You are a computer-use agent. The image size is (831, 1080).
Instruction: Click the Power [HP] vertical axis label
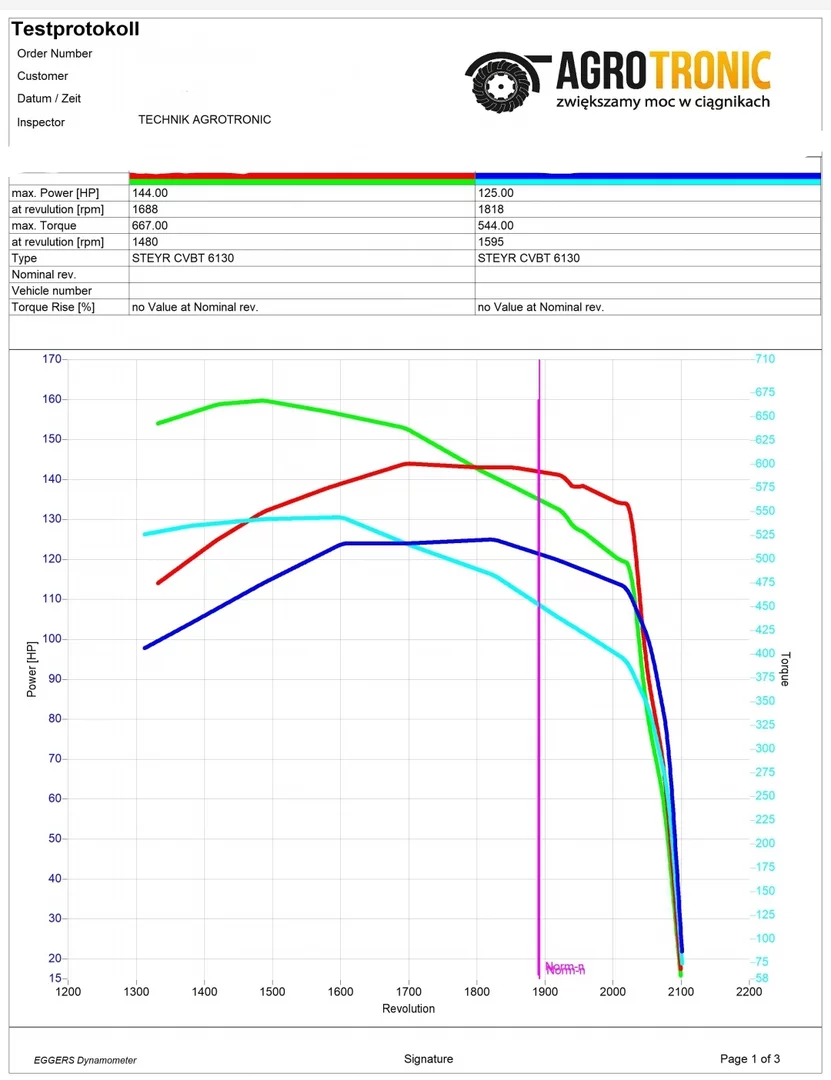(32, 668)
